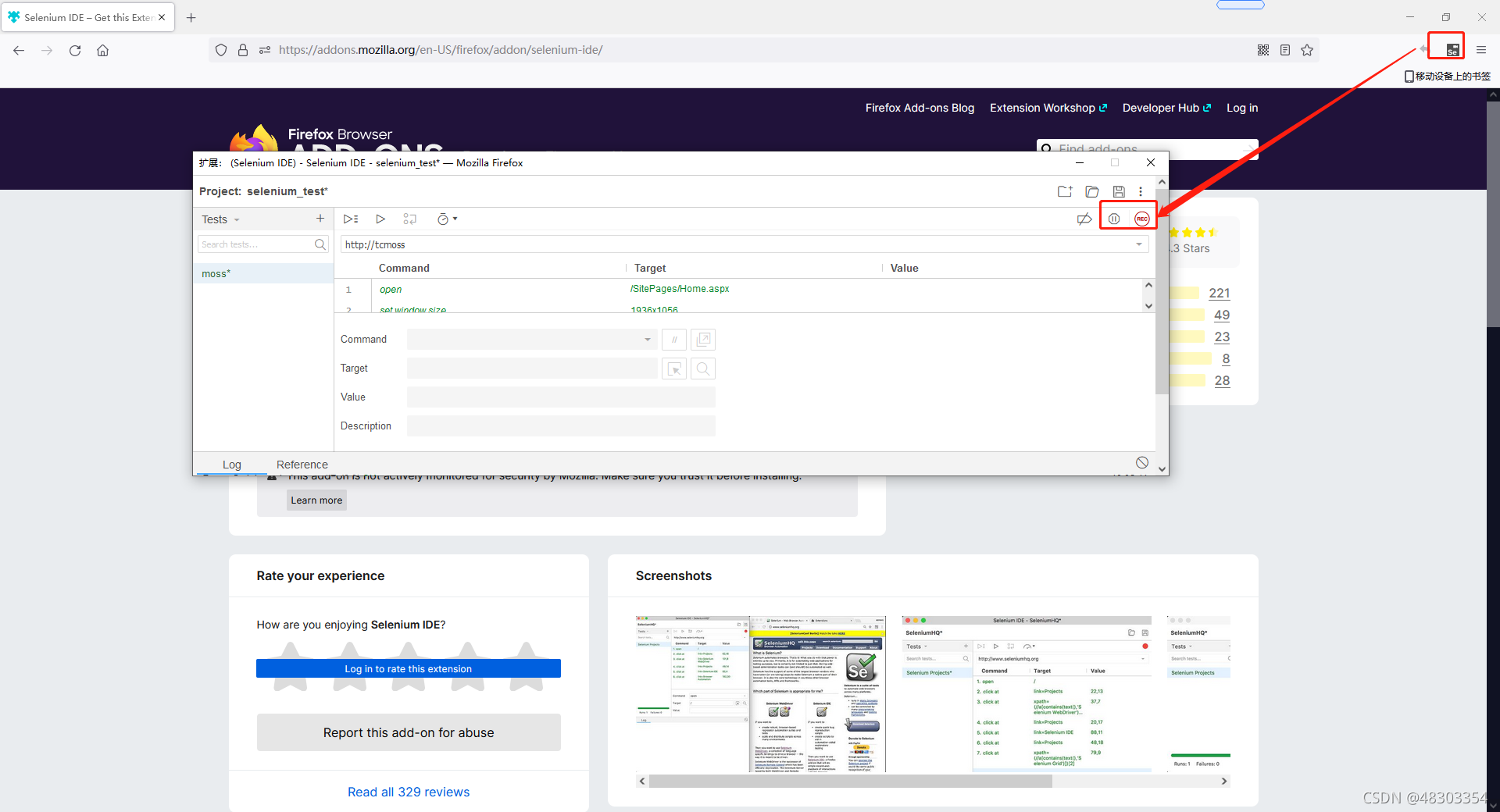This screenshot has width=1500, height=812.
Task: Click Log in to rate this extension
Action: (x=409, y=668)
